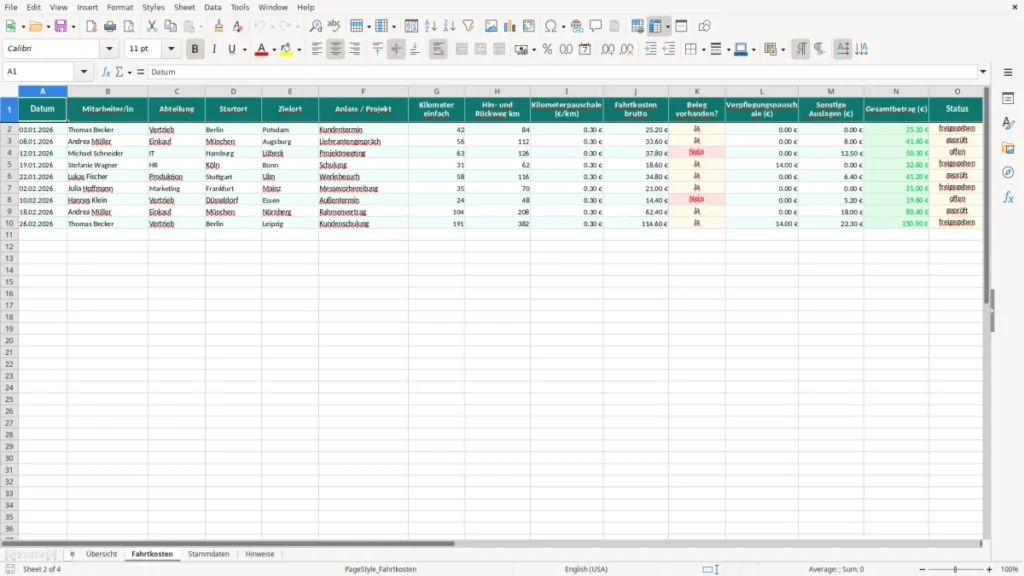Select column G header
The width and height of the screenshot is (1024, 576).
coord(436,91)
